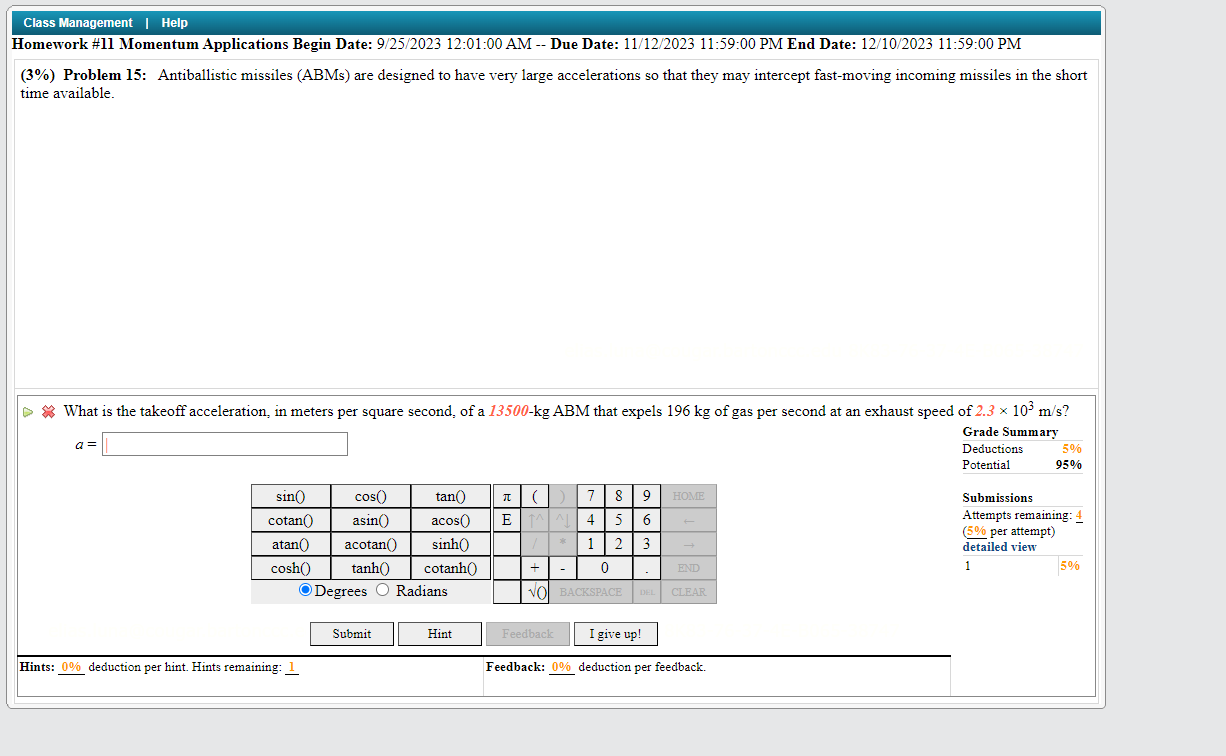Click the red asterisk icon

tap(47, 411)
